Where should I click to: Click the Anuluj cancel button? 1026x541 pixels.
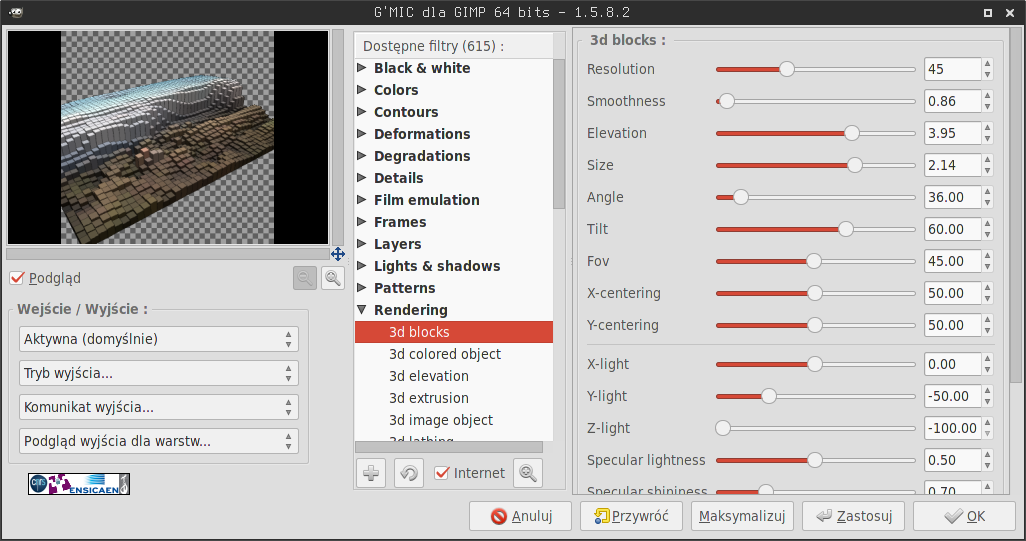click(520, 516)
